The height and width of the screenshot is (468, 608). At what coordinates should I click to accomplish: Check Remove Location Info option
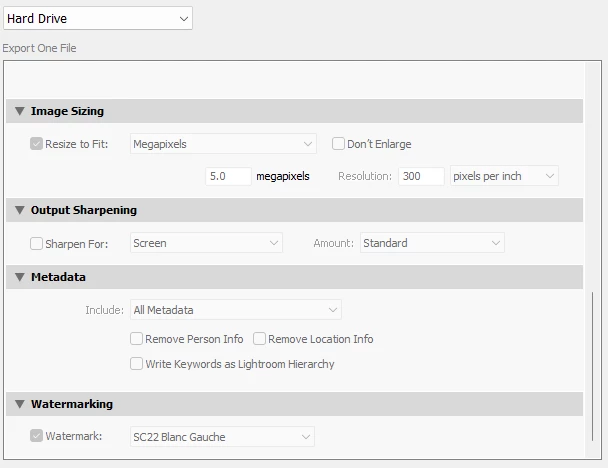click(x=260, y=339)
